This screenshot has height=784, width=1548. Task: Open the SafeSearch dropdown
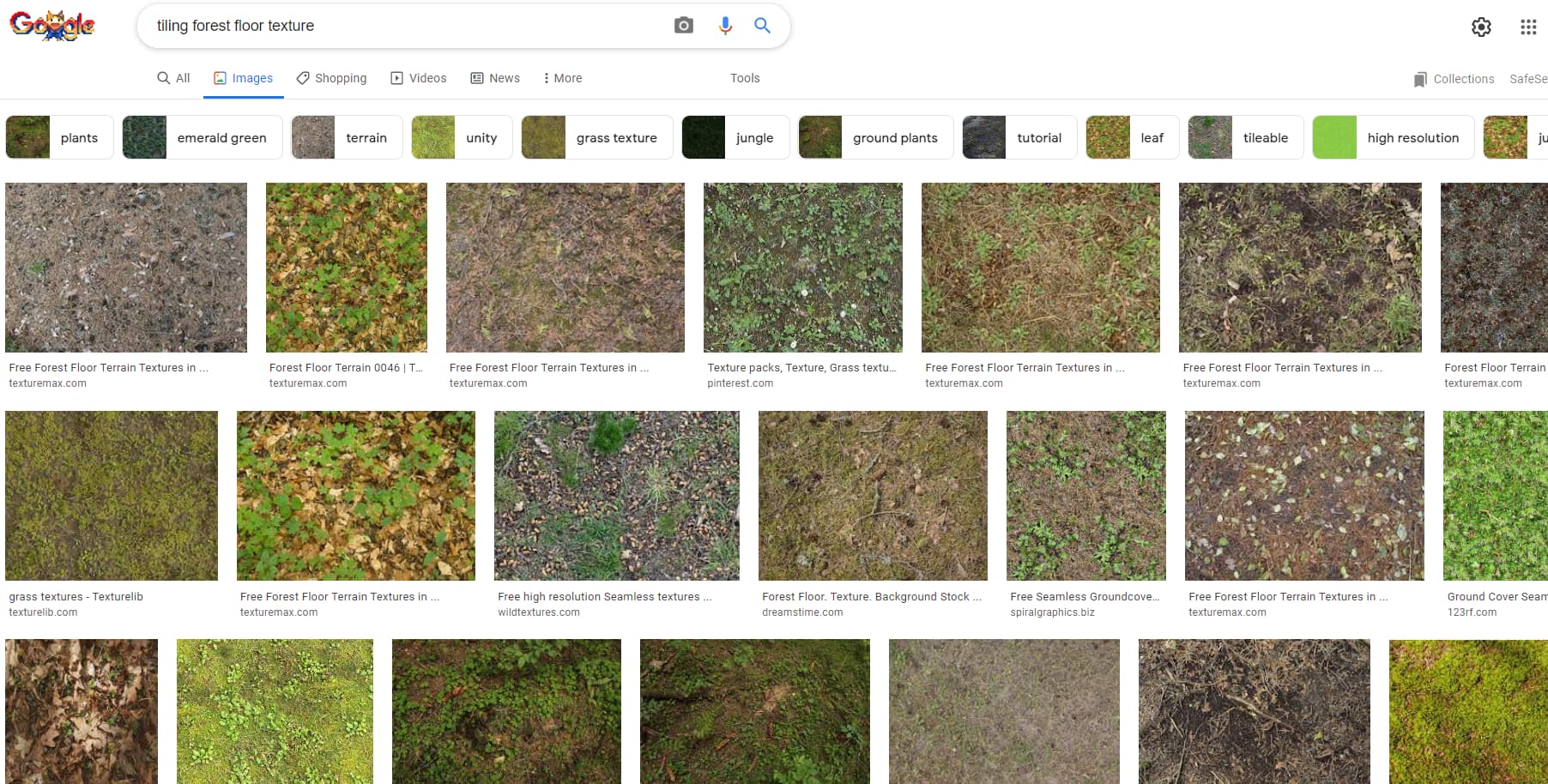pos(1528,79)
